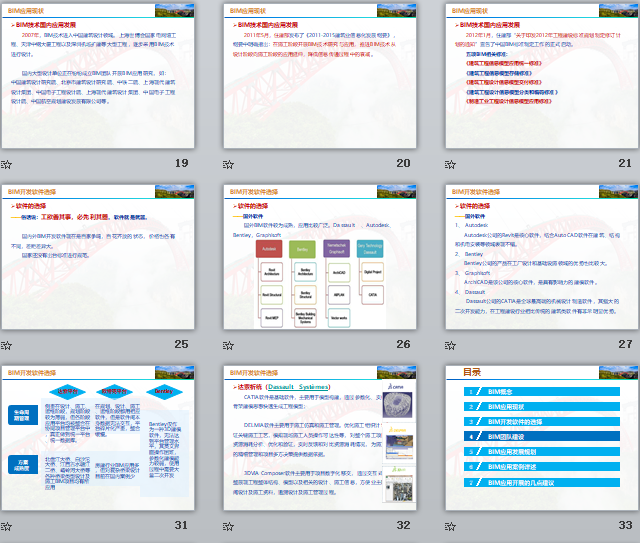The width and height of the screenshot is (640, 543).
Task: Click the animation star under slide 21
Action: pyautogui.click(x=451, y=164)
